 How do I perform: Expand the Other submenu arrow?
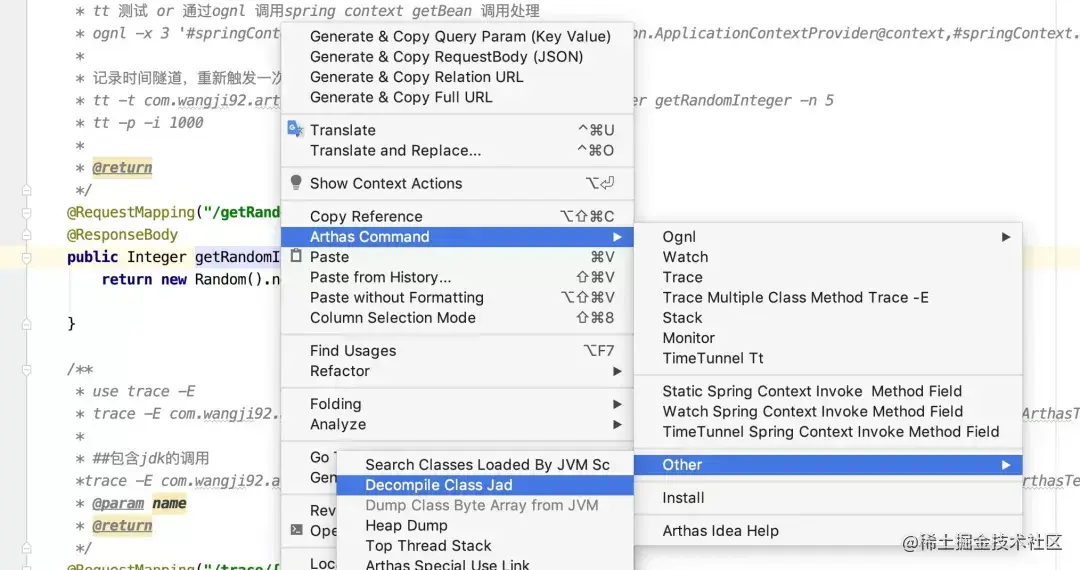tap(1006, 465)
